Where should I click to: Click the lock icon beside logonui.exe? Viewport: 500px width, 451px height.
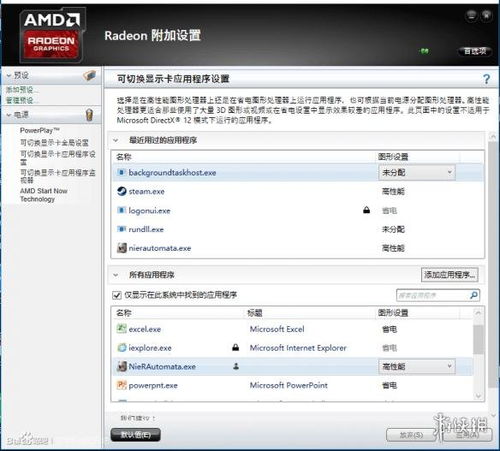coord(366,210)
